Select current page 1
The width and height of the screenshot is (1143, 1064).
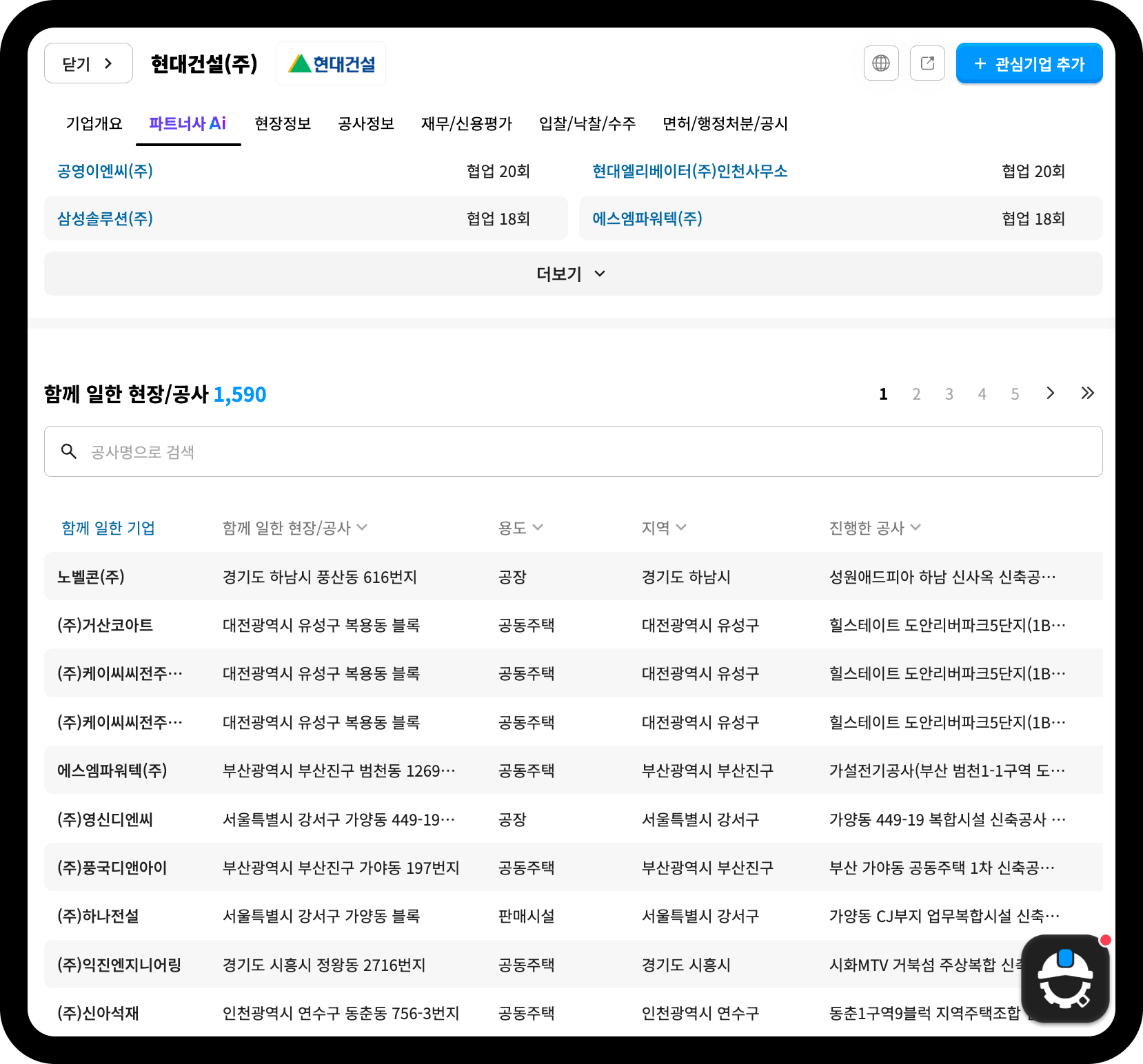[x=883, y=394]
